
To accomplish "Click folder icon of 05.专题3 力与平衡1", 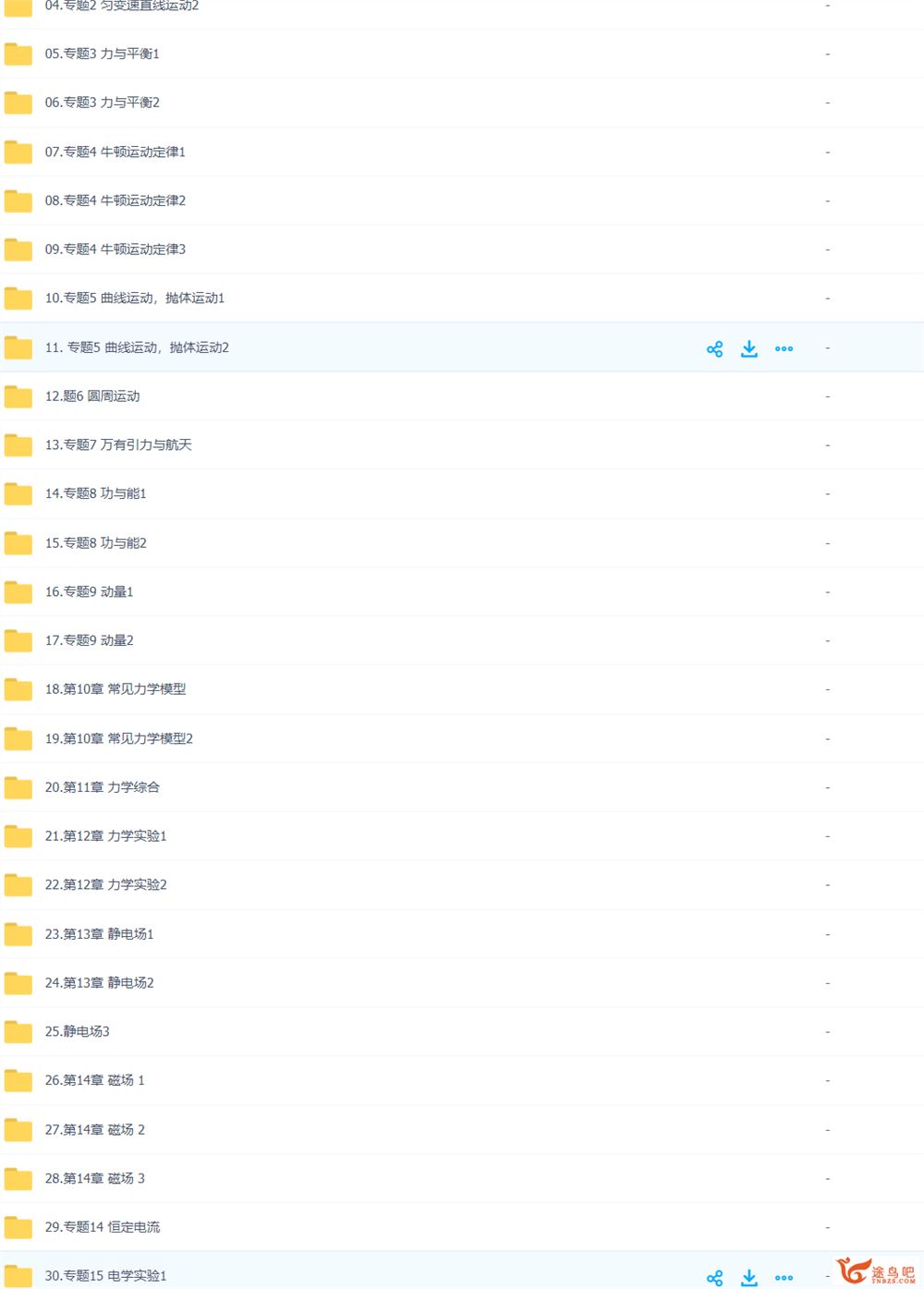I will [18, 54].
